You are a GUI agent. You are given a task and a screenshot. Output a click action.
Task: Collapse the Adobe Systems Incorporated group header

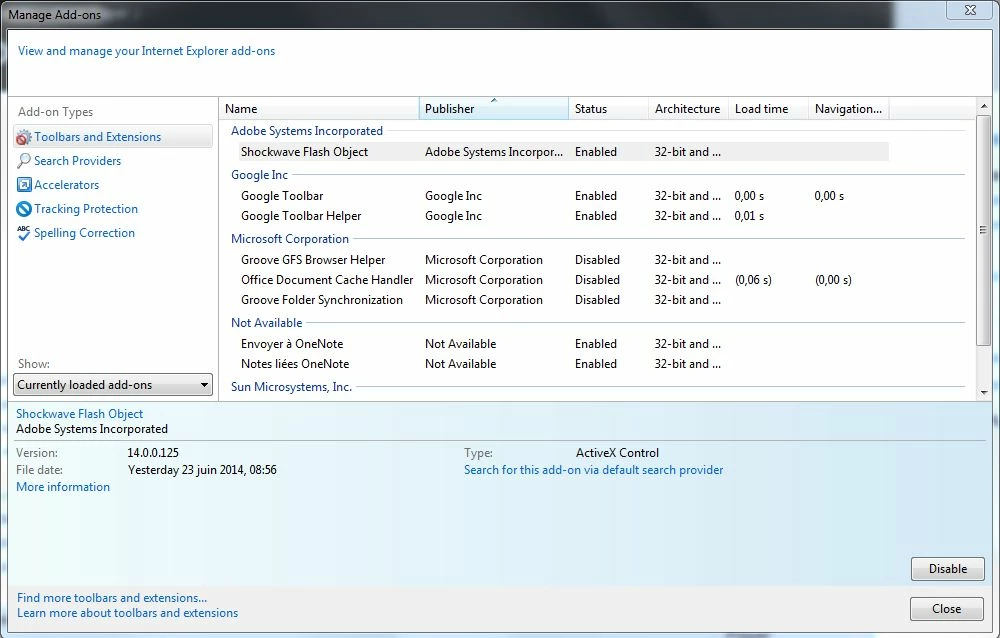(x=307, y=131)
